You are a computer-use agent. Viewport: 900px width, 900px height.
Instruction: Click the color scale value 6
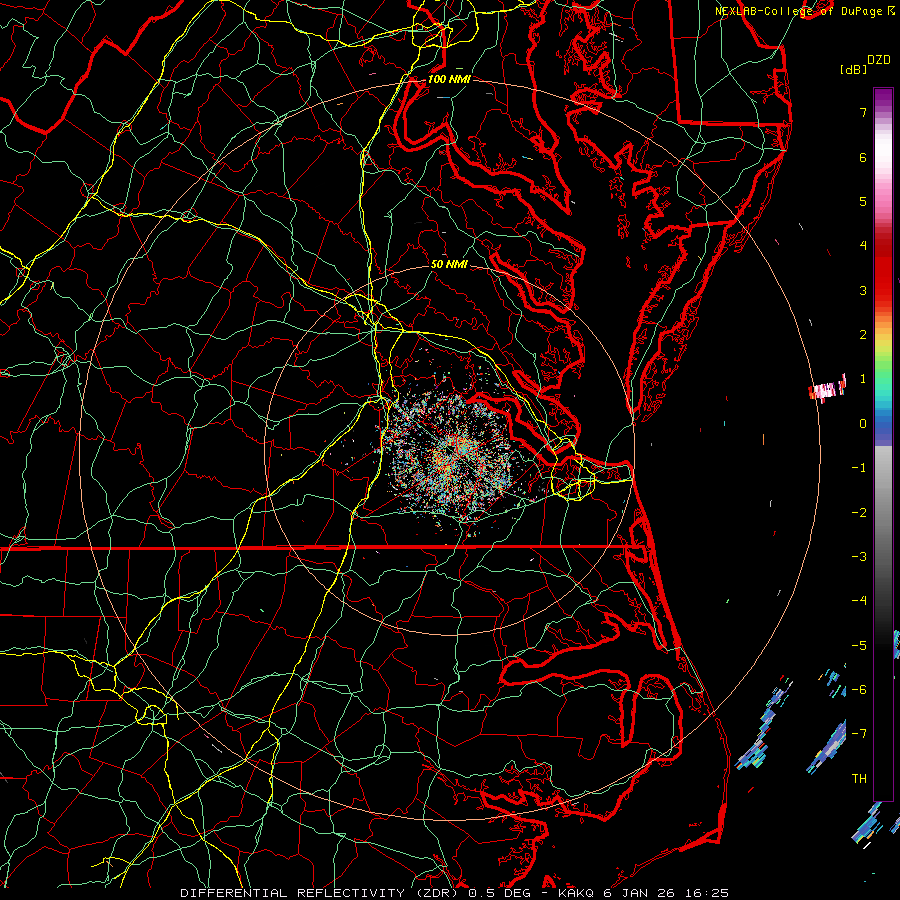863,157
